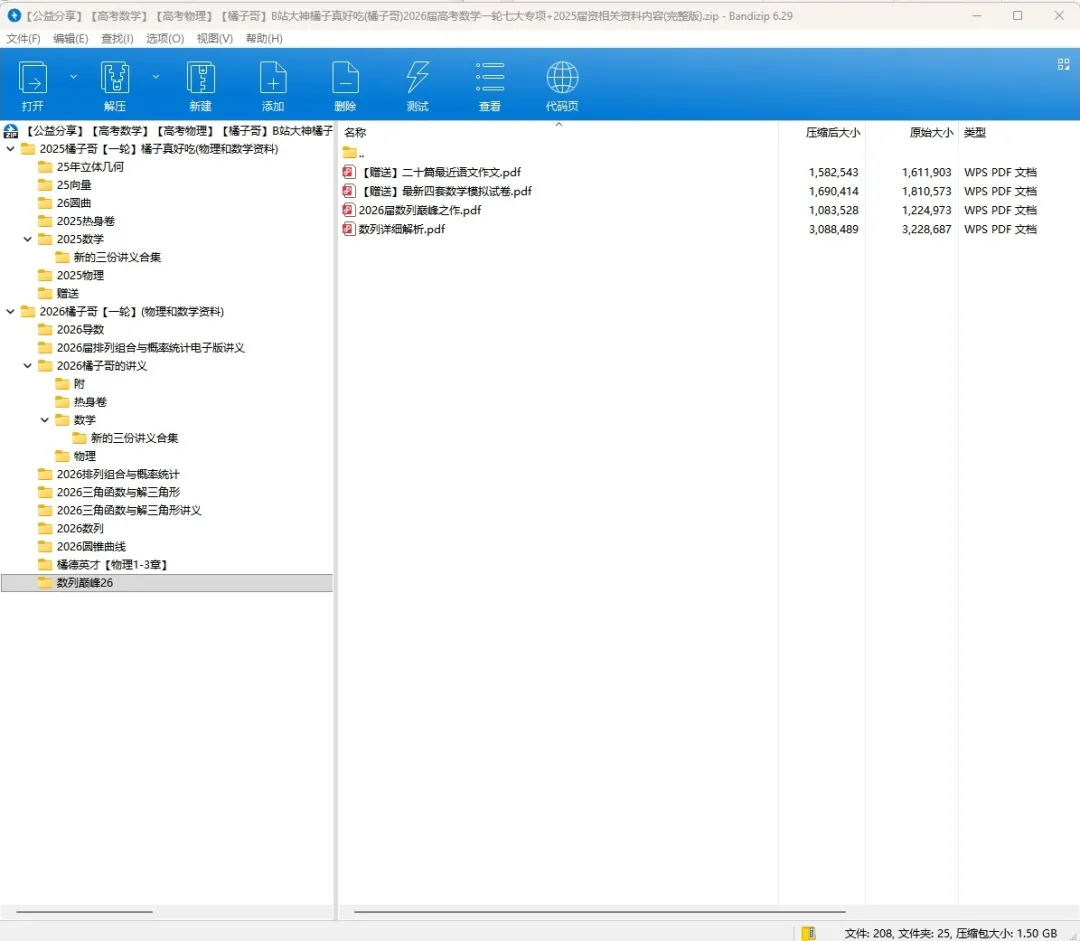Collapse the 2025数学 folder node
Screen dimensions: 1080x941
pos(28,239)
